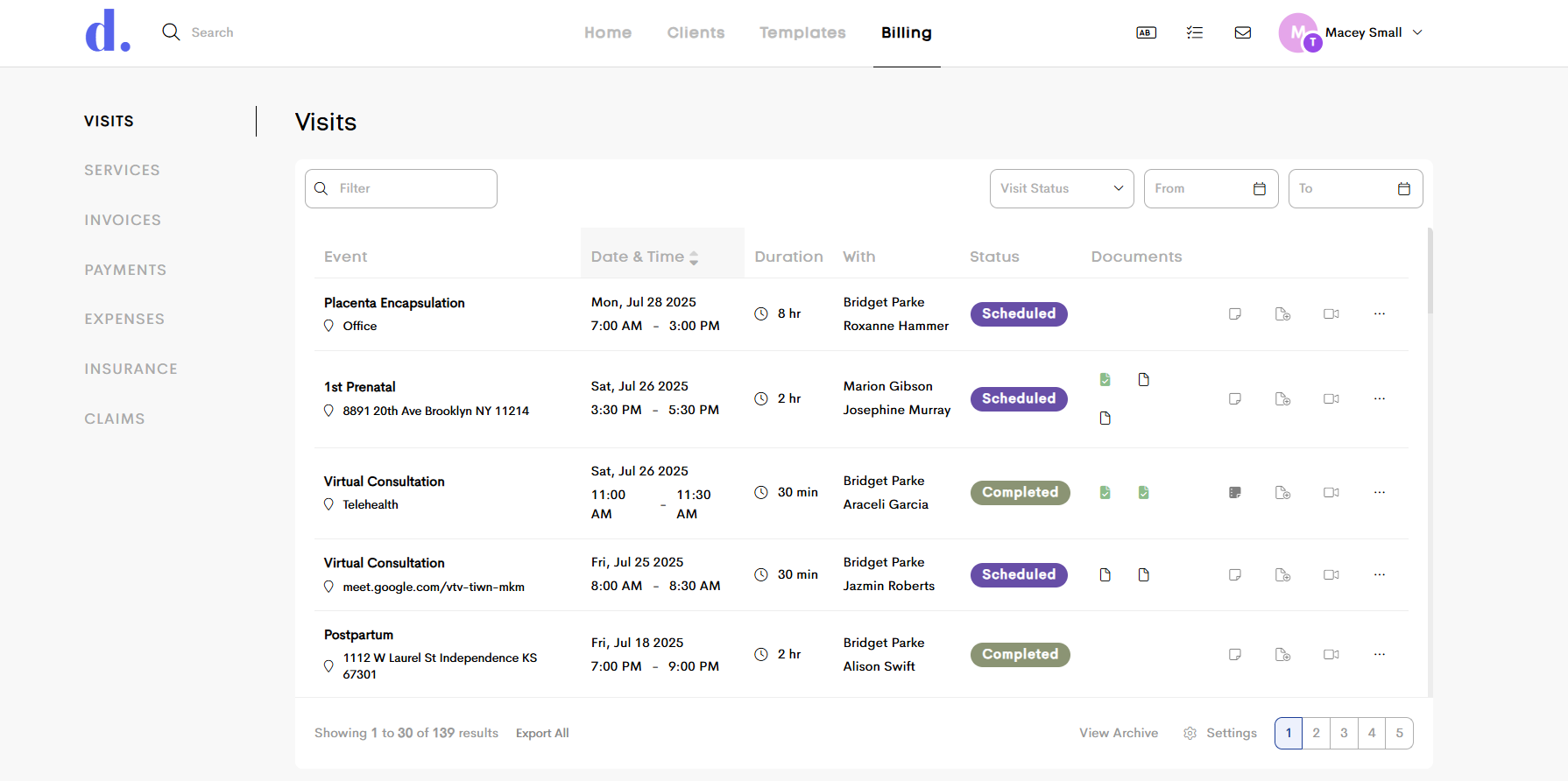The height and width of the screenshot is (781, 1568).
Task: Go to page 2 of results
Action: click(x=1316, y=733)
